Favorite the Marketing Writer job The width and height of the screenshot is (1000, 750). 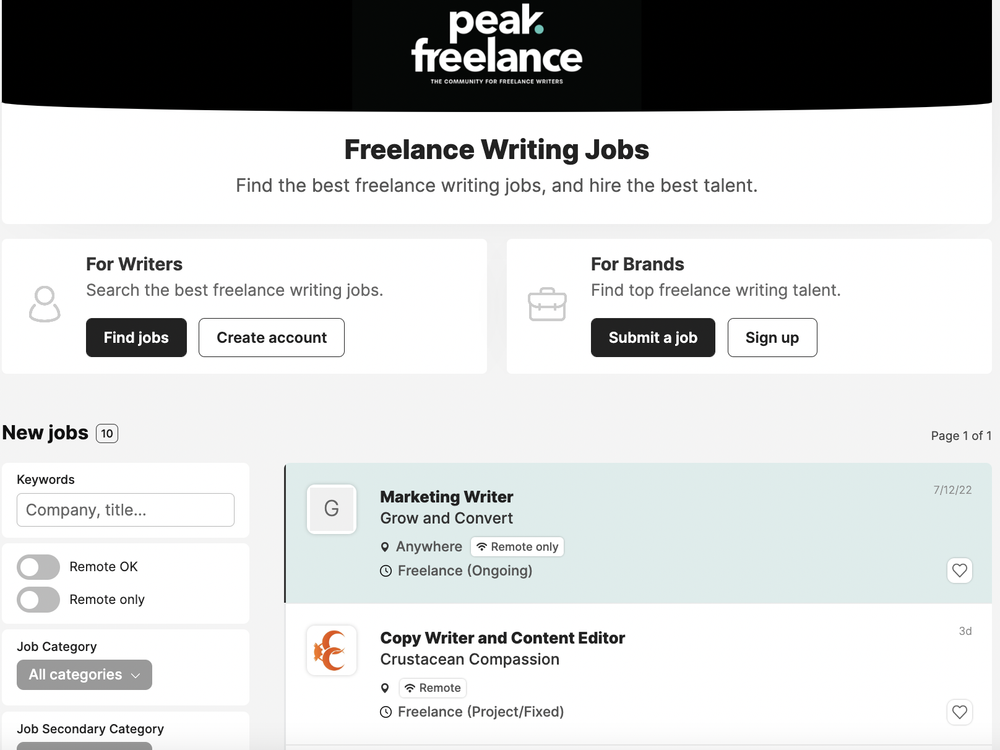(959, 570)
